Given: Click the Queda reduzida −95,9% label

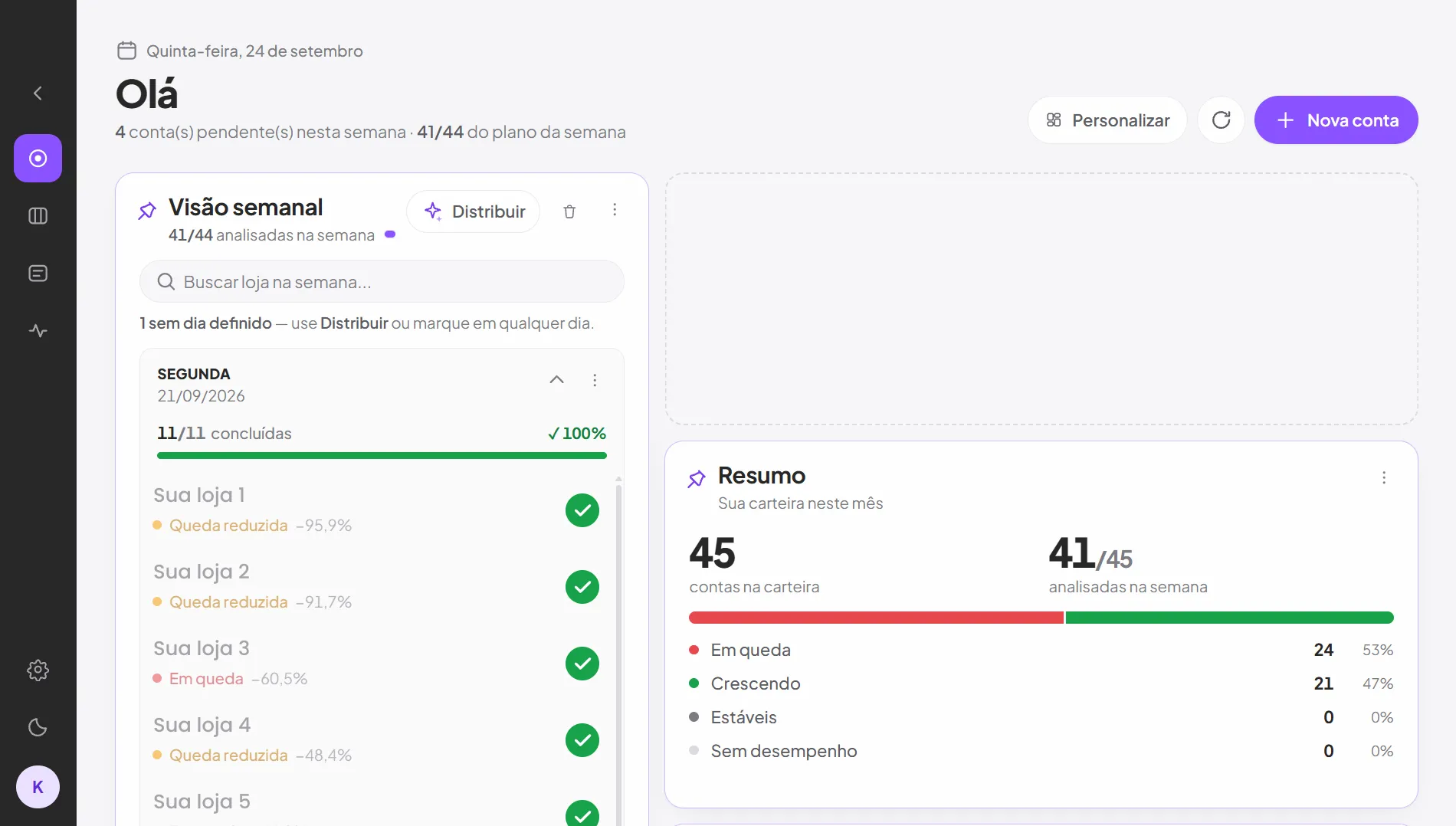Looking at the screenshot, I should pos(252,526).
